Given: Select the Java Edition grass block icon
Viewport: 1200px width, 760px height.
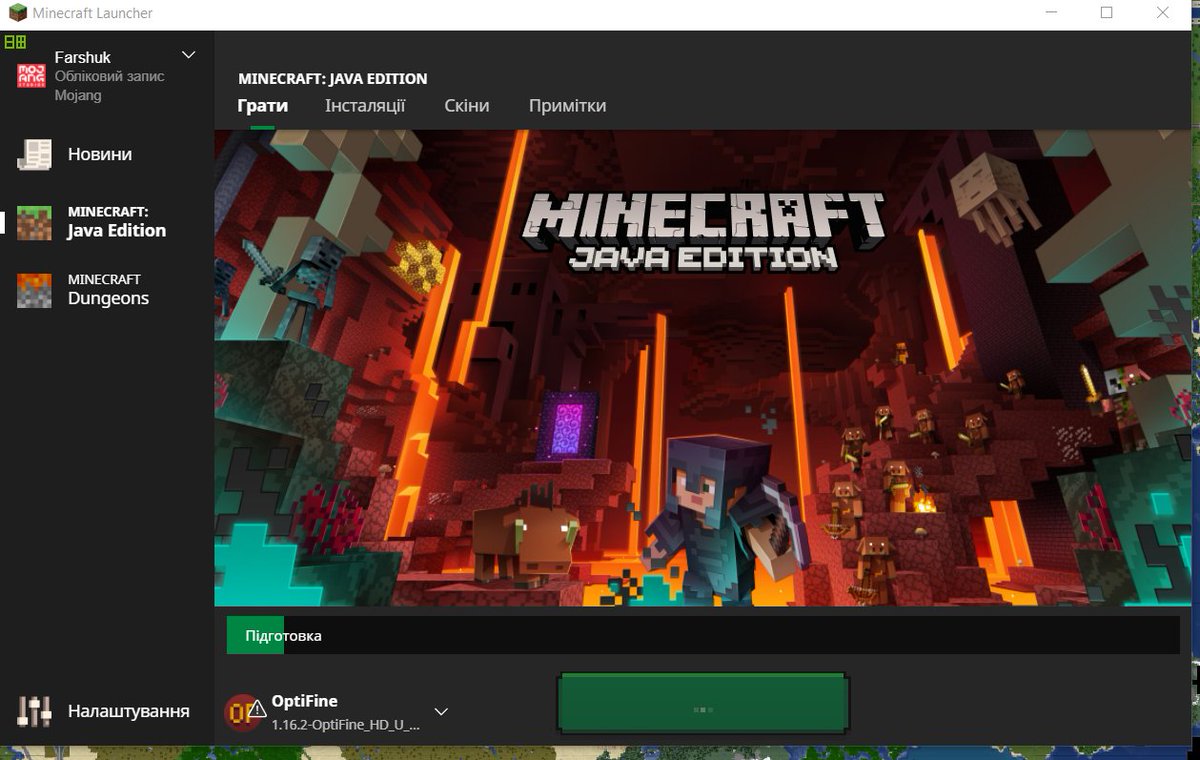Looking at the screenshot, I should tap(34, 222).
